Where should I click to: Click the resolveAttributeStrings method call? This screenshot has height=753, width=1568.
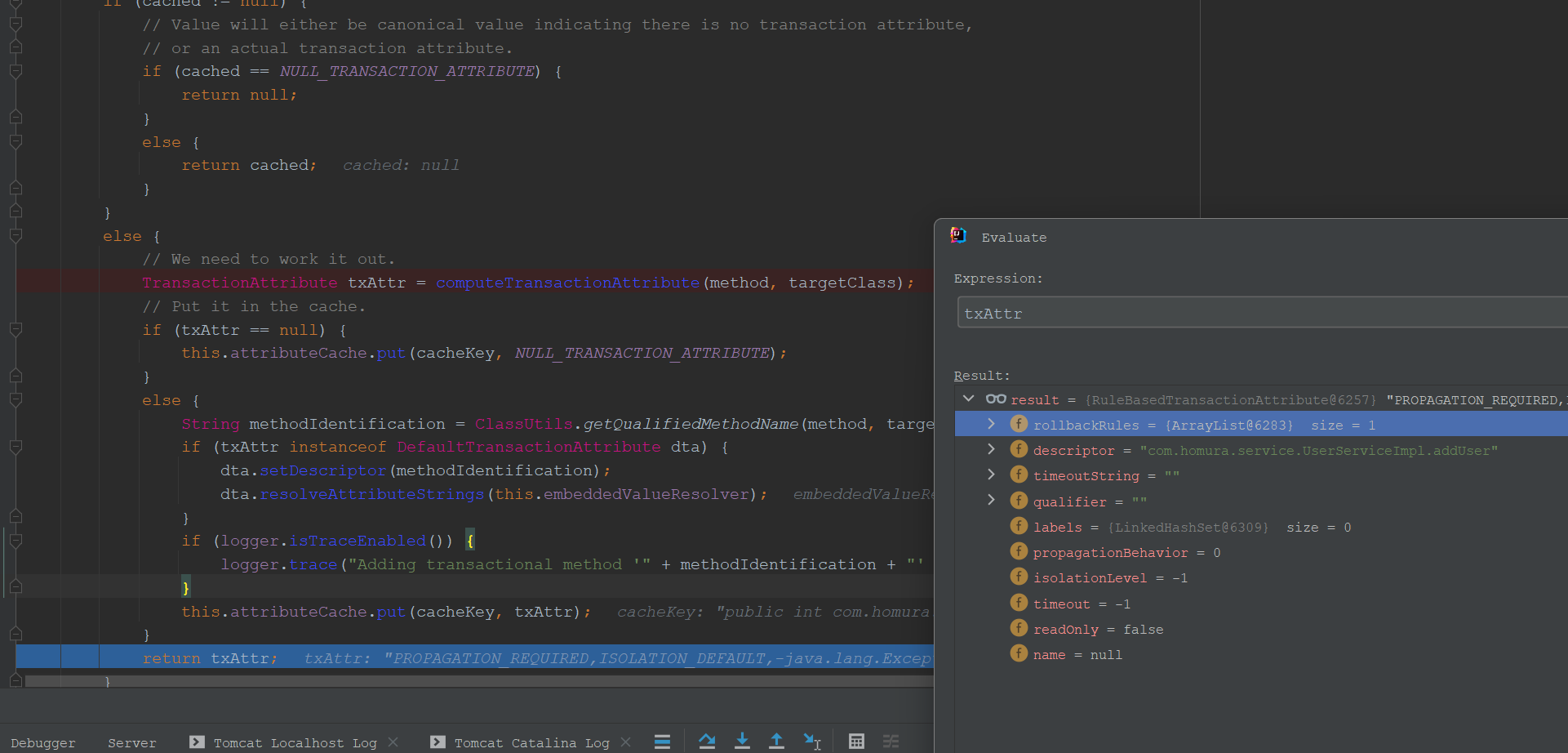coord(371,494)
